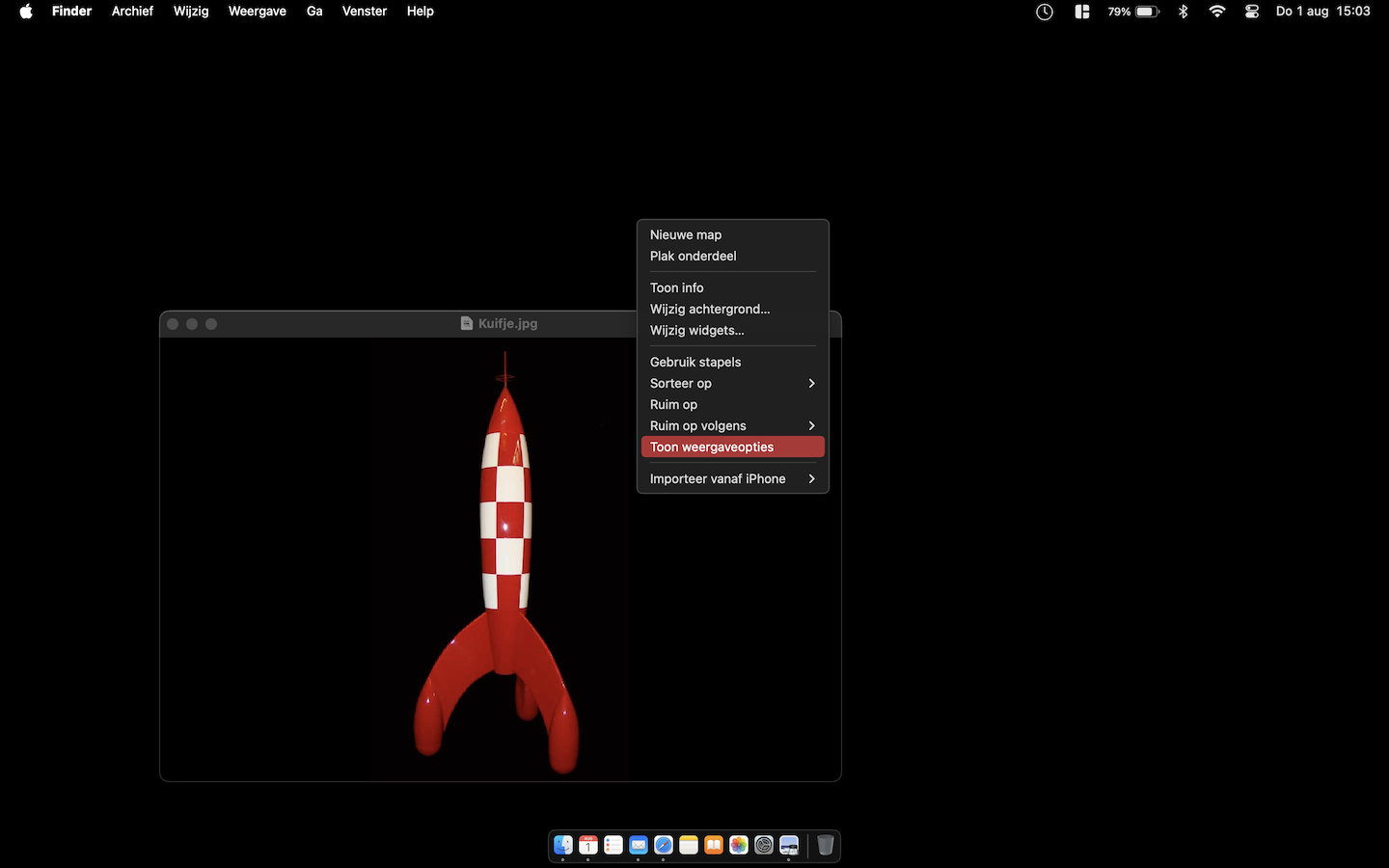Choose Wijzig widgets… from the context menu
1389x868 pixels.
coord(733,330)
